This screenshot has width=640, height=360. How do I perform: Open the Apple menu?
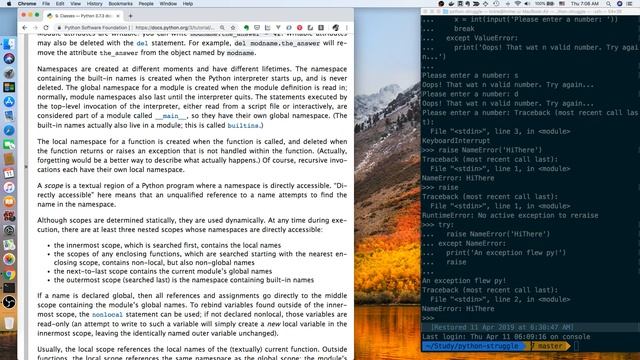click(9, 4)
